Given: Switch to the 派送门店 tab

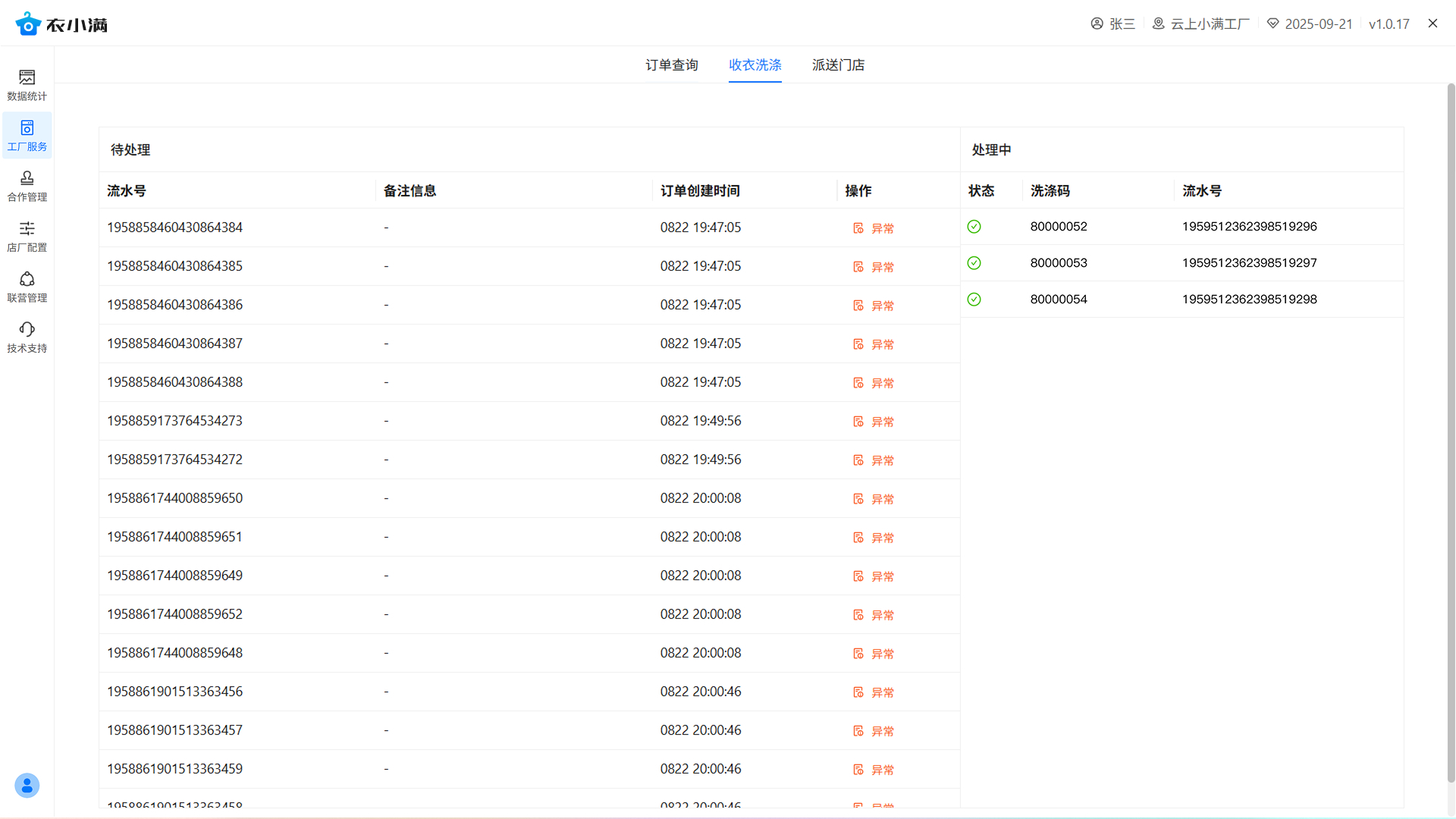Looking at the screenshot, I should pyautogui.click(x=838, y=65).
